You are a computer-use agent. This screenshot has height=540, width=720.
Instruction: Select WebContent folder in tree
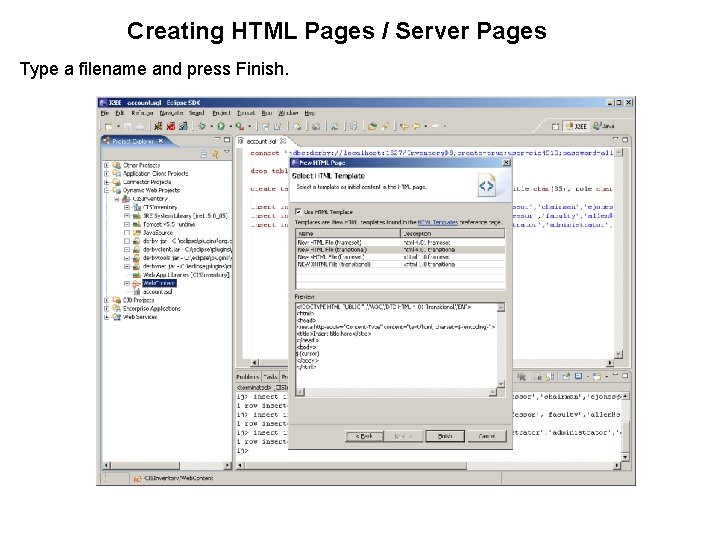tap(159, 283)
